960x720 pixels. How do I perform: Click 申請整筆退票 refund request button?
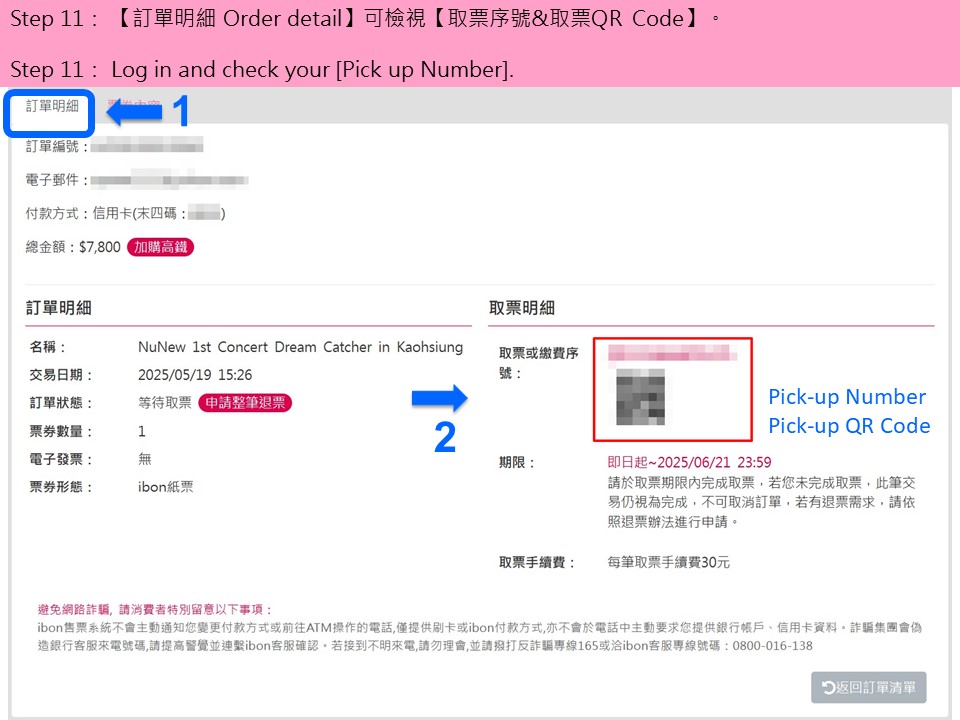pyautogui.click(x=245, y=402)
